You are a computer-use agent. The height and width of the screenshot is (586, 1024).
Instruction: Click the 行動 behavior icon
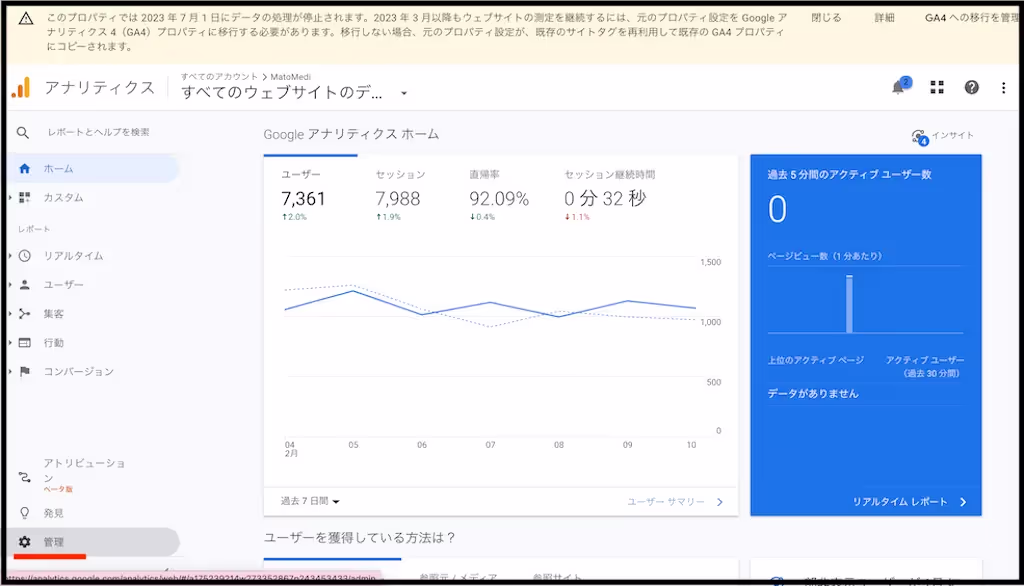point(25,342)
